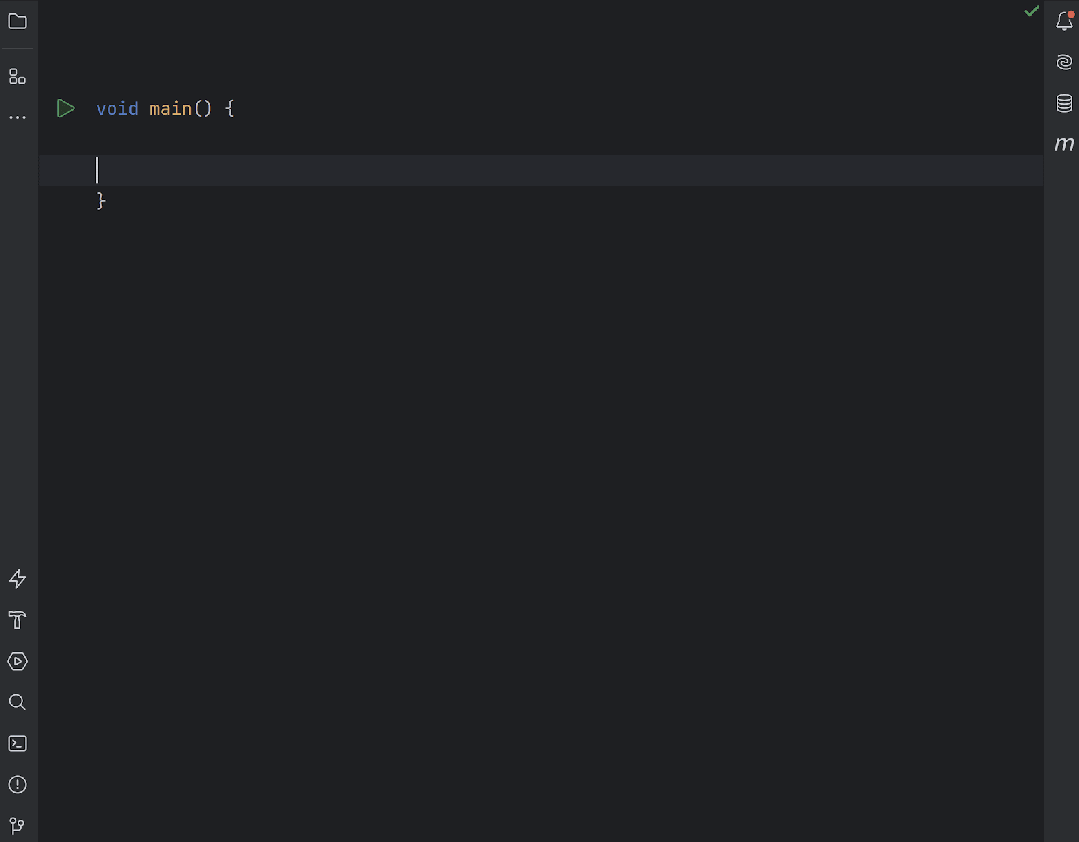The width and height of the screenshot is (1079, 842).
Task: Open the Project tool window folder icon
Action: [17, 21]
